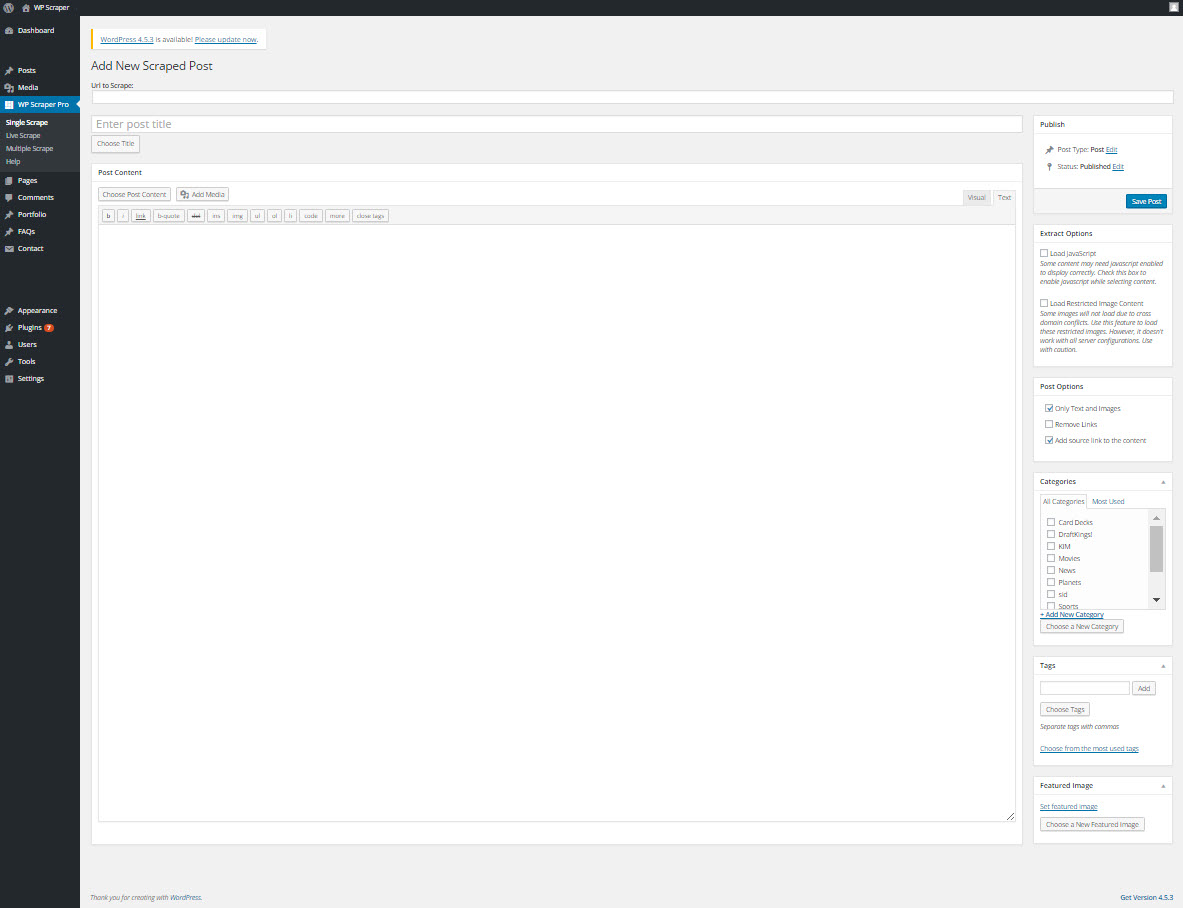Click the Choose Title button
The image size is (1183, 908).
tap(115, 144)
